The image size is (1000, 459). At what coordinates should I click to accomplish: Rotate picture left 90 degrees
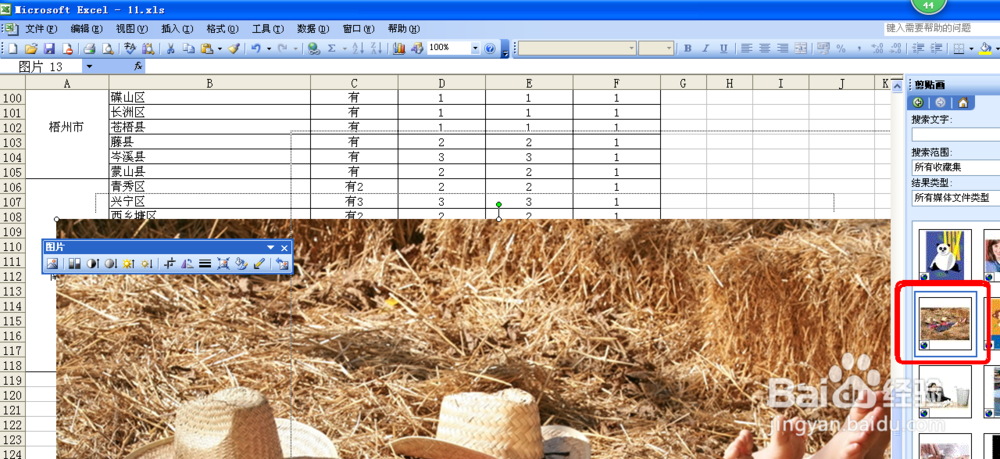[x=188, y=263]
